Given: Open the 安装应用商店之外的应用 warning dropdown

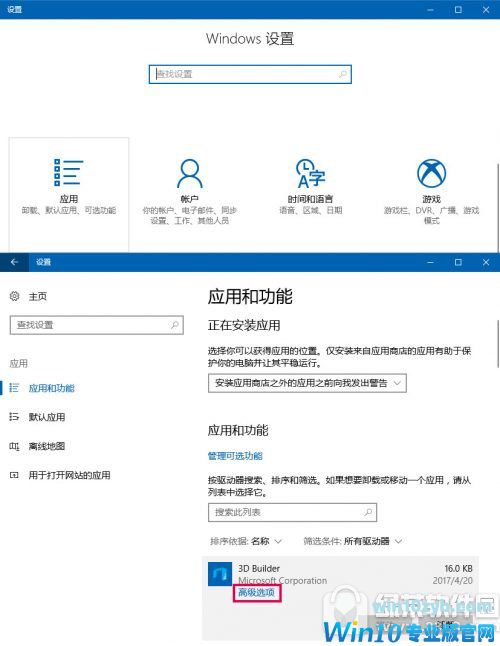Looking at the screenshot, I should pos(307,383).
